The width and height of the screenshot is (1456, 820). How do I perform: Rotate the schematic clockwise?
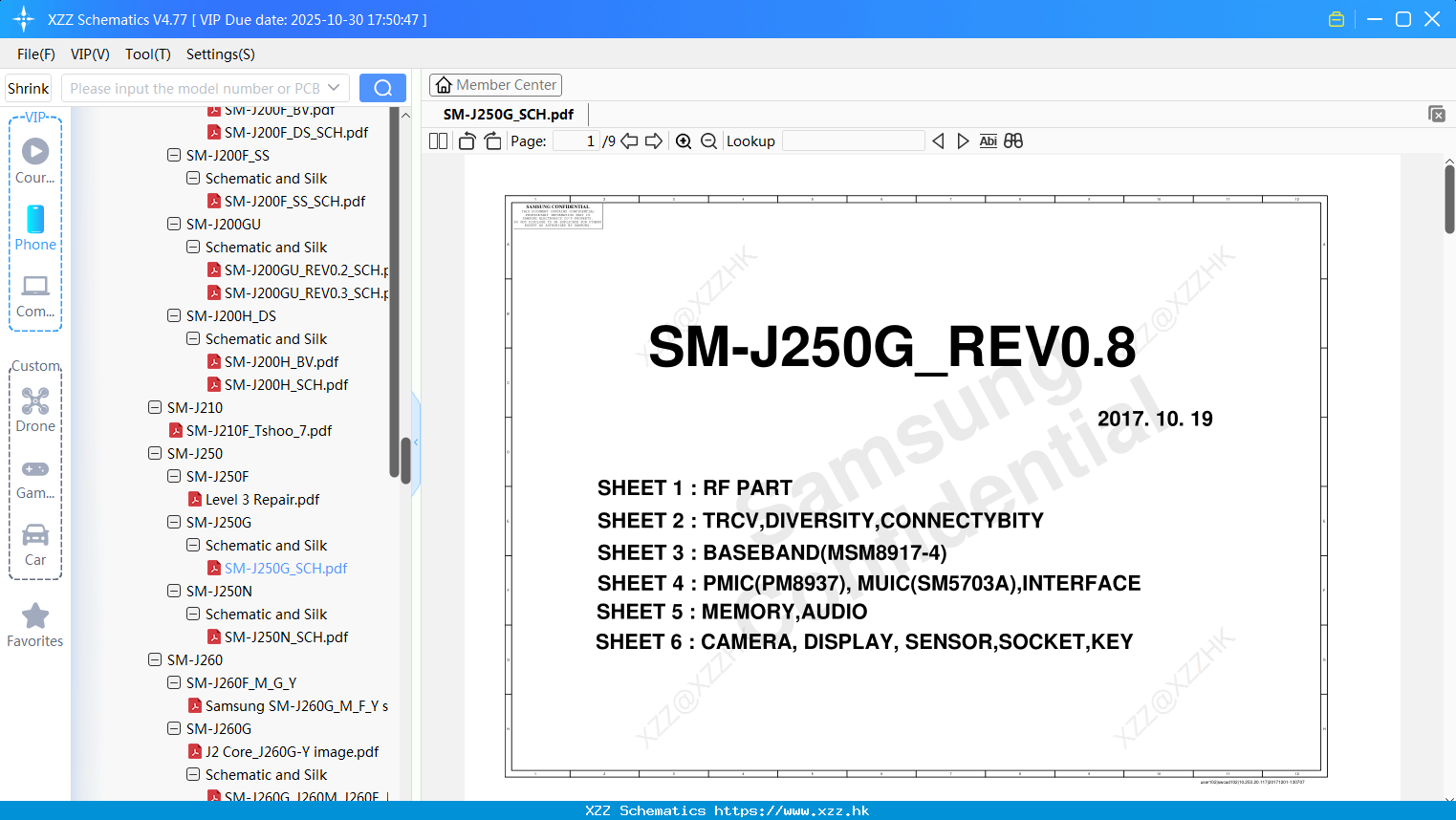[x=492, y=140]
